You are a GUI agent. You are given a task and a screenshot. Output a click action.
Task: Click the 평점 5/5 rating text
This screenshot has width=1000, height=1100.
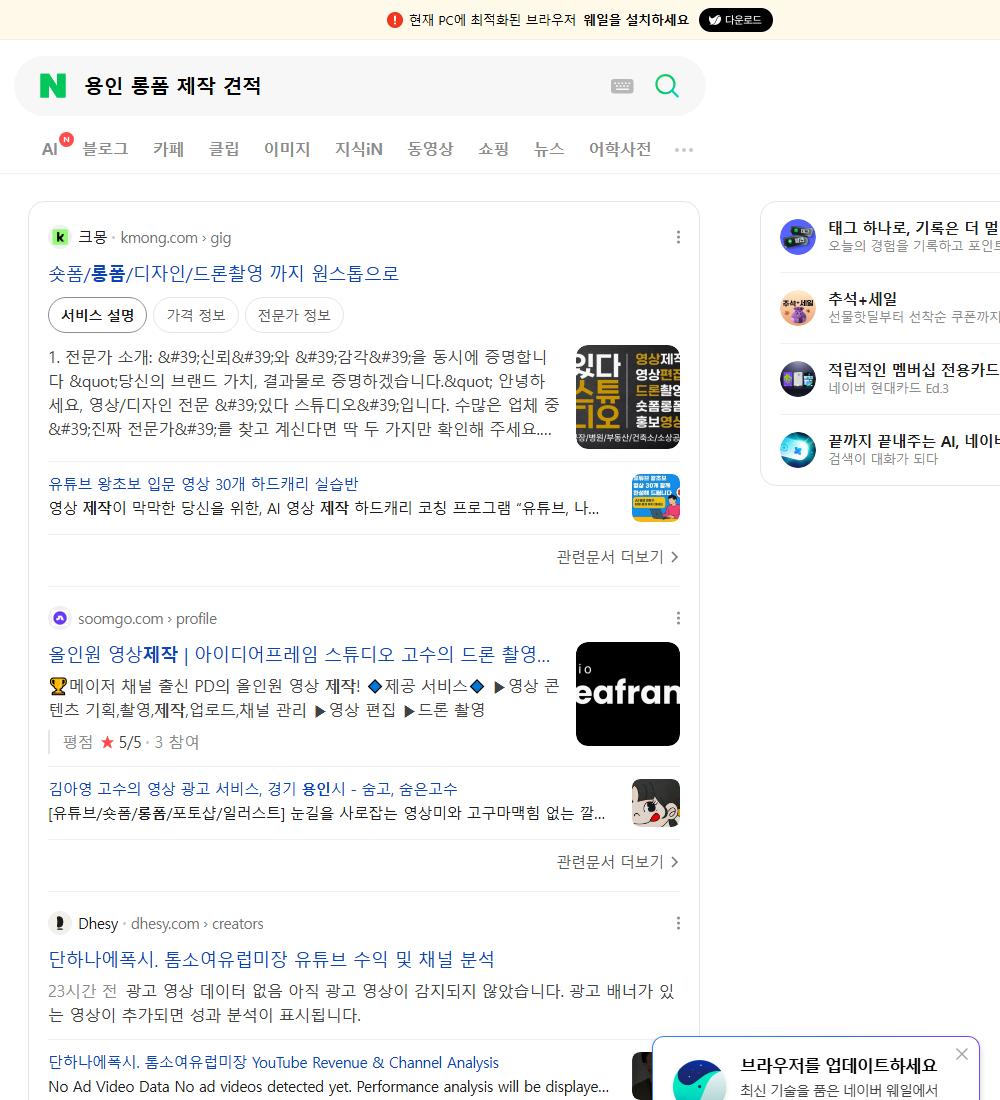pyautogui.click(x=131, y=742)
